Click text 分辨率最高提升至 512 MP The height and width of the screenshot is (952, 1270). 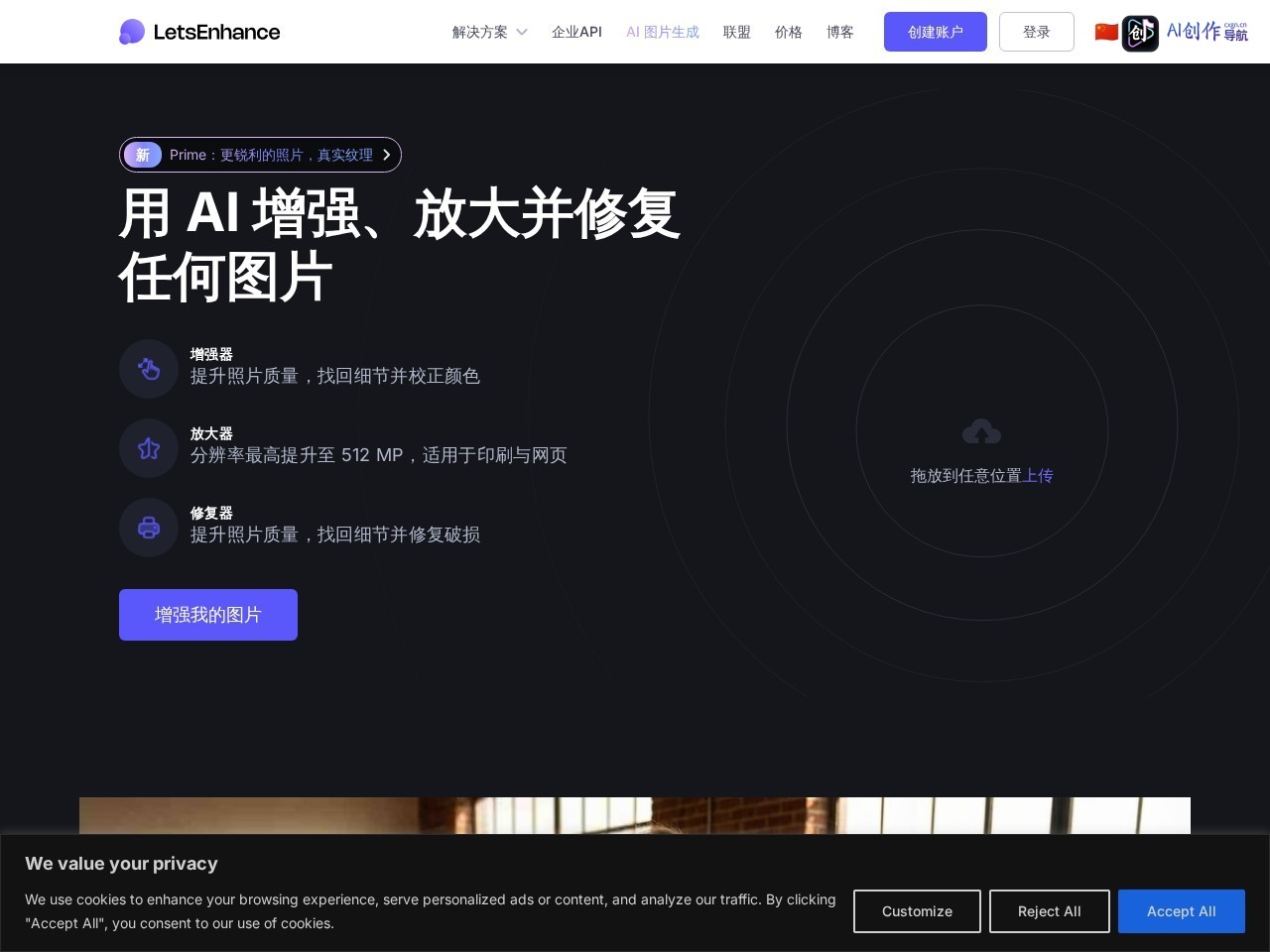pos(297,455)
